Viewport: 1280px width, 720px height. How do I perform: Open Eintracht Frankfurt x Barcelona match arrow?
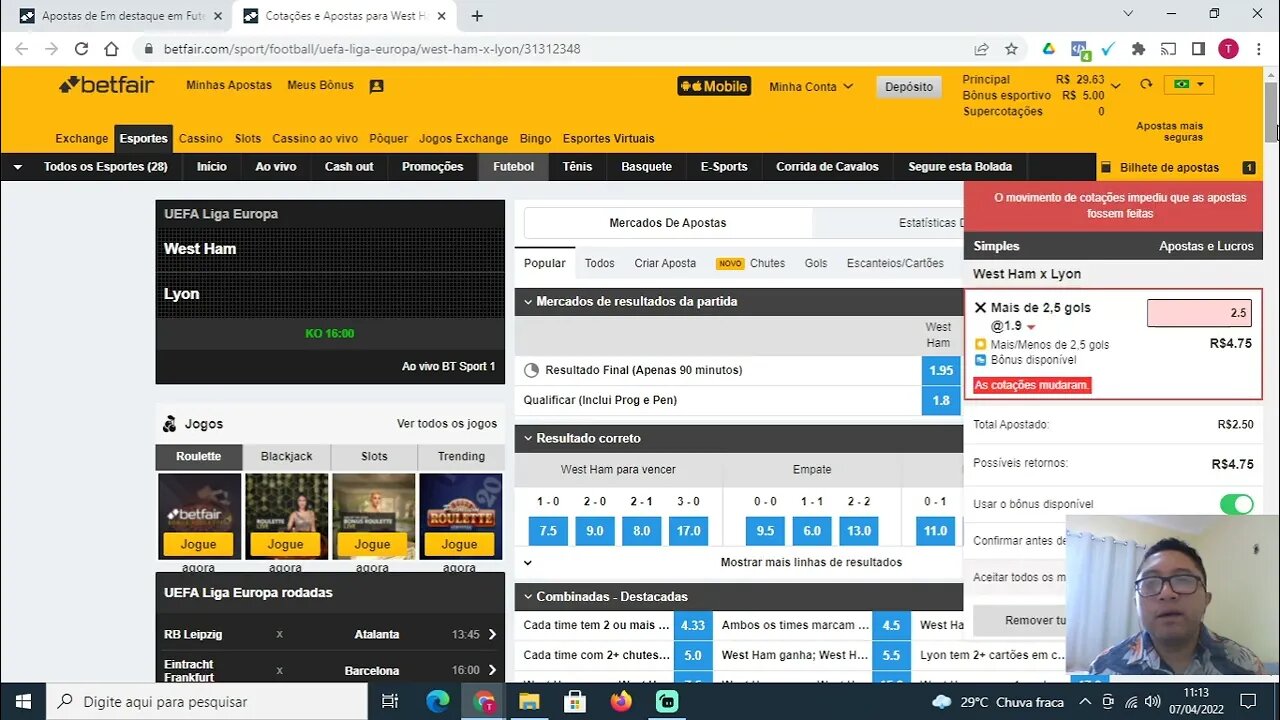492,670
